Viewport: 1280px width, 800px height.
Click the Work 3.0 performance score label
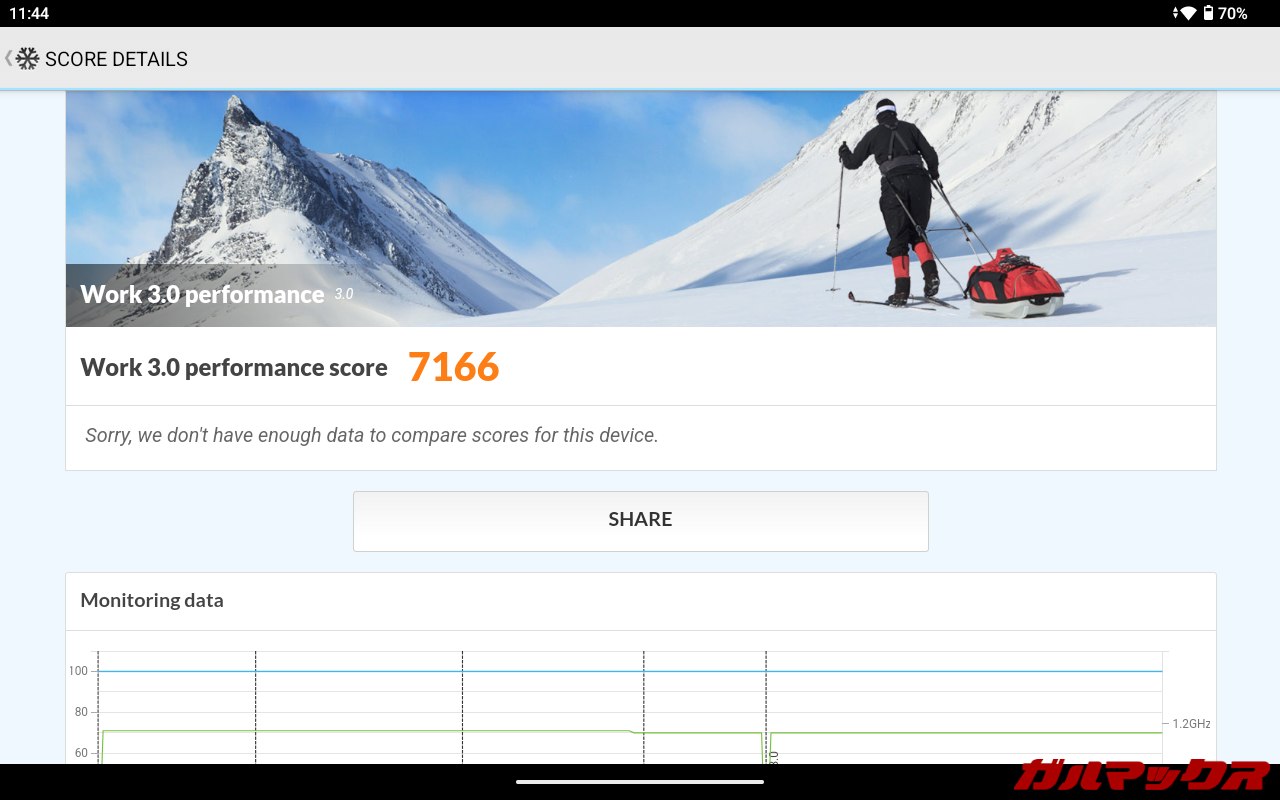click(x=234, y=367)
